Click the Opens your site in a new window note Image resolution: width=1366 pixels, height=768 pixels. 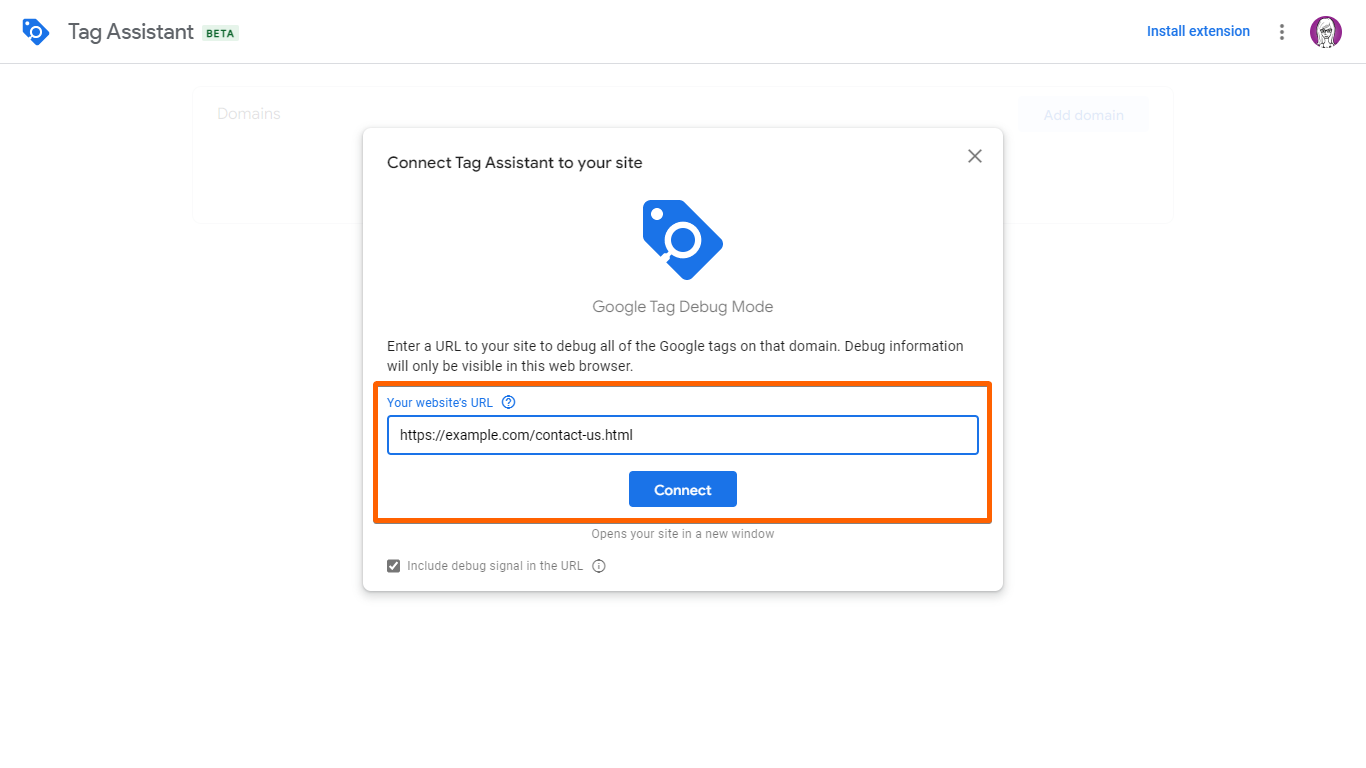683,534
